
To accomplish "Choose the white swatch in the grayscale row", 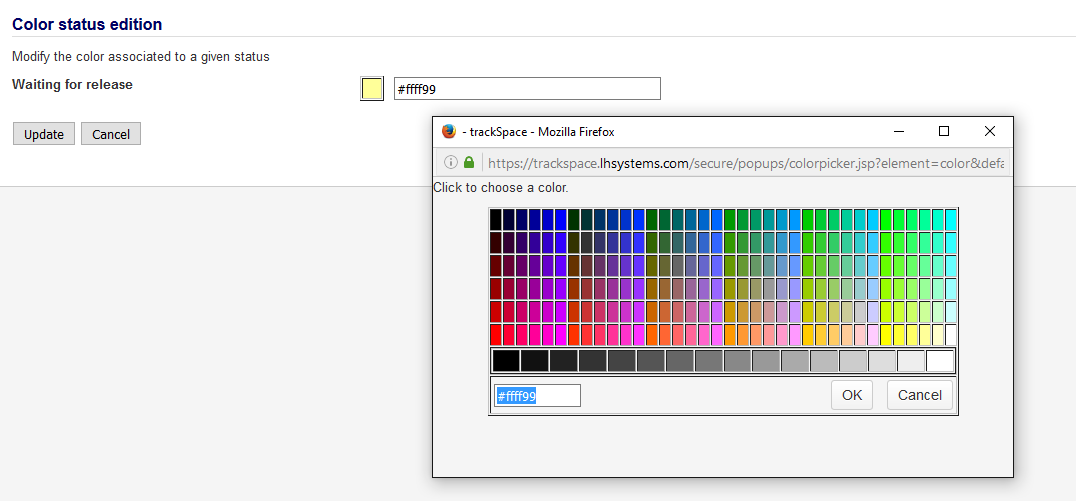I will (940, 361).
